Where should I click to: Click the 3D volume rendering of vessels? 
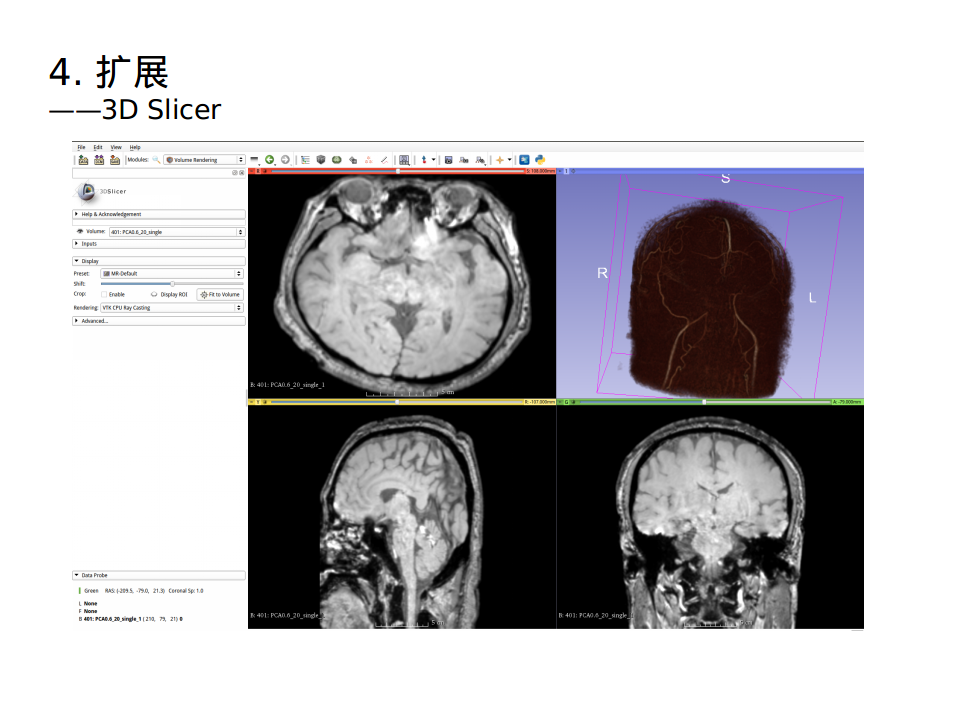tap(710, 298)
